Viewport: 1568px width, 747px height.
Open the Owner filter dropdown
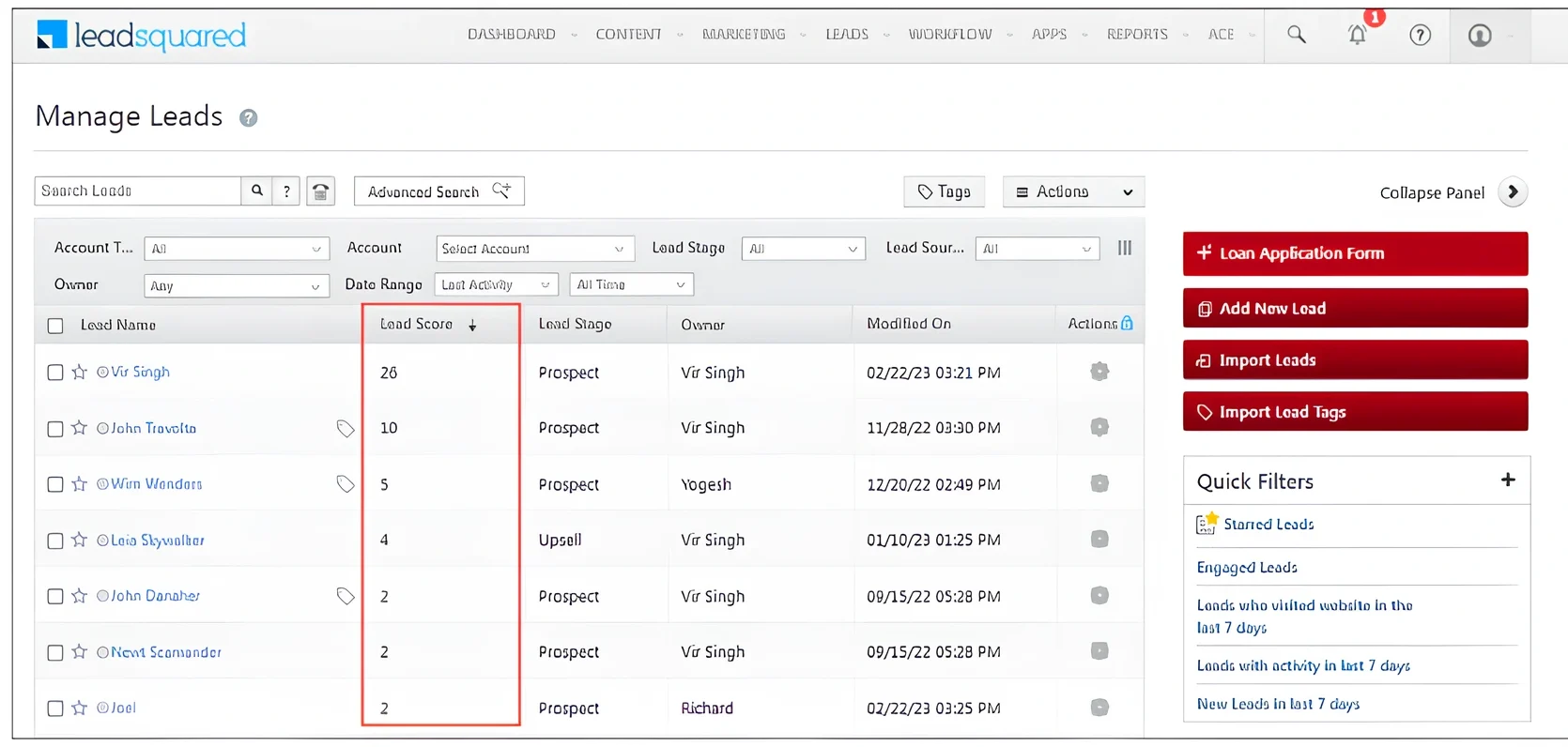pyautogui.click(x=236, y=285)
